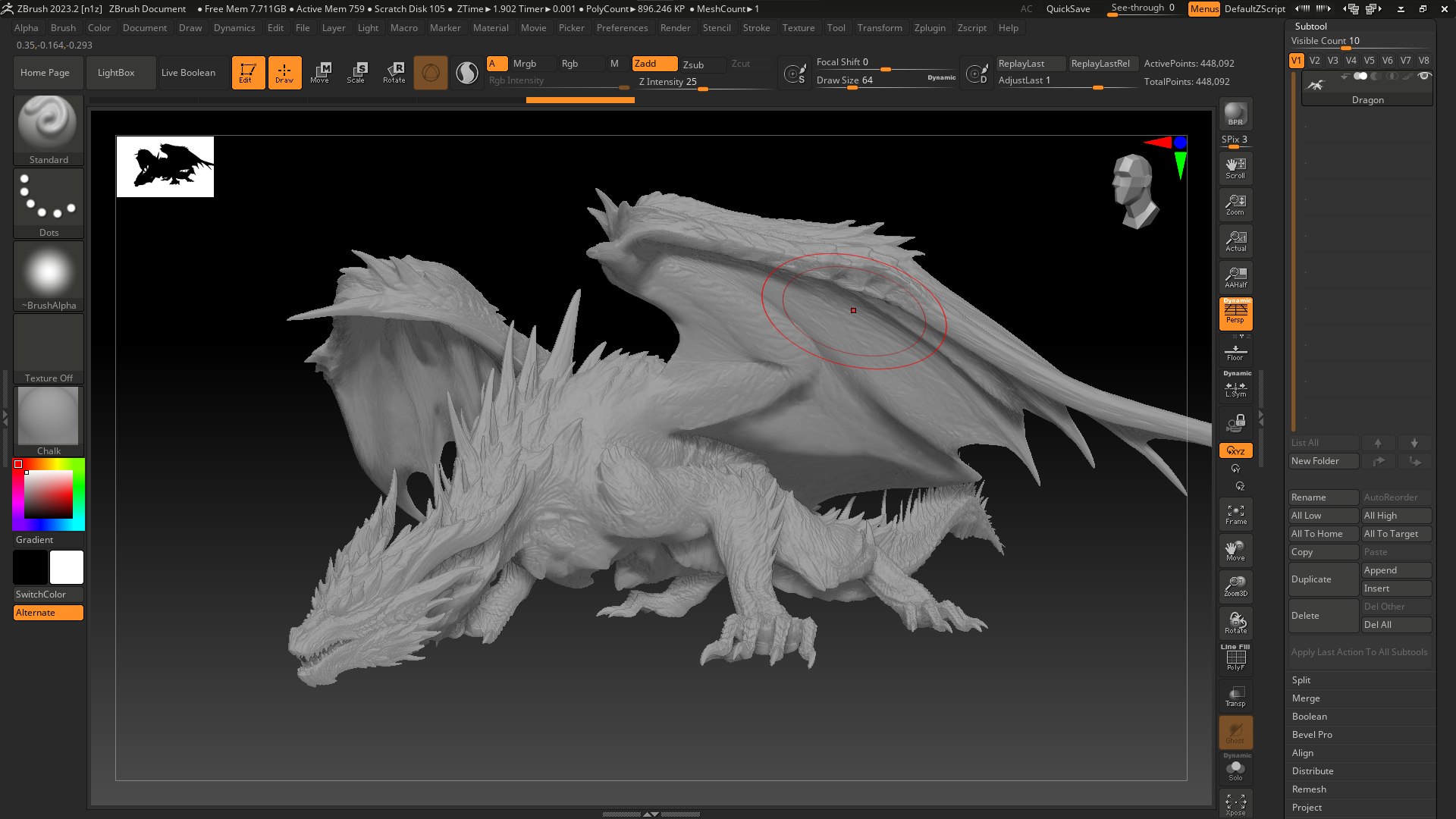Click the Floor grid icon
This screenshot has height=819, width=1456.
click(x=1235, y=351)
